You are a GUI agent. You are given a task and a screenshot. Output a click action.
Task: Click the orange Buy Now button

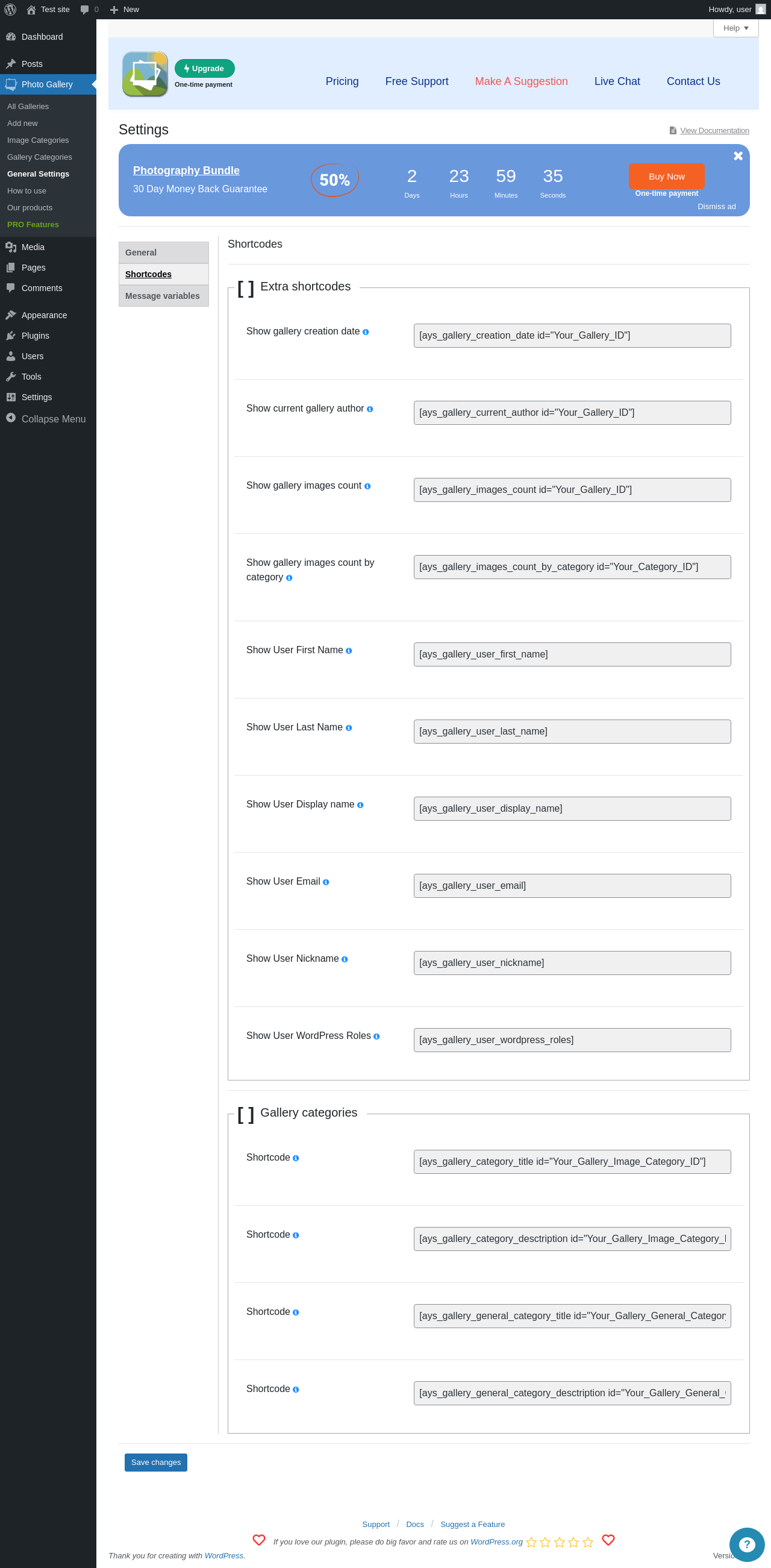(x=666, y=177)
